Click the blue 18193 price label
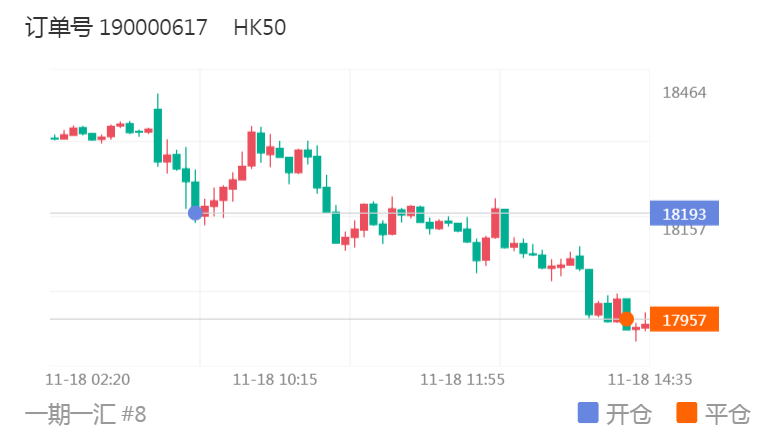This screenshot has width=775, height=437. [684, 213]
